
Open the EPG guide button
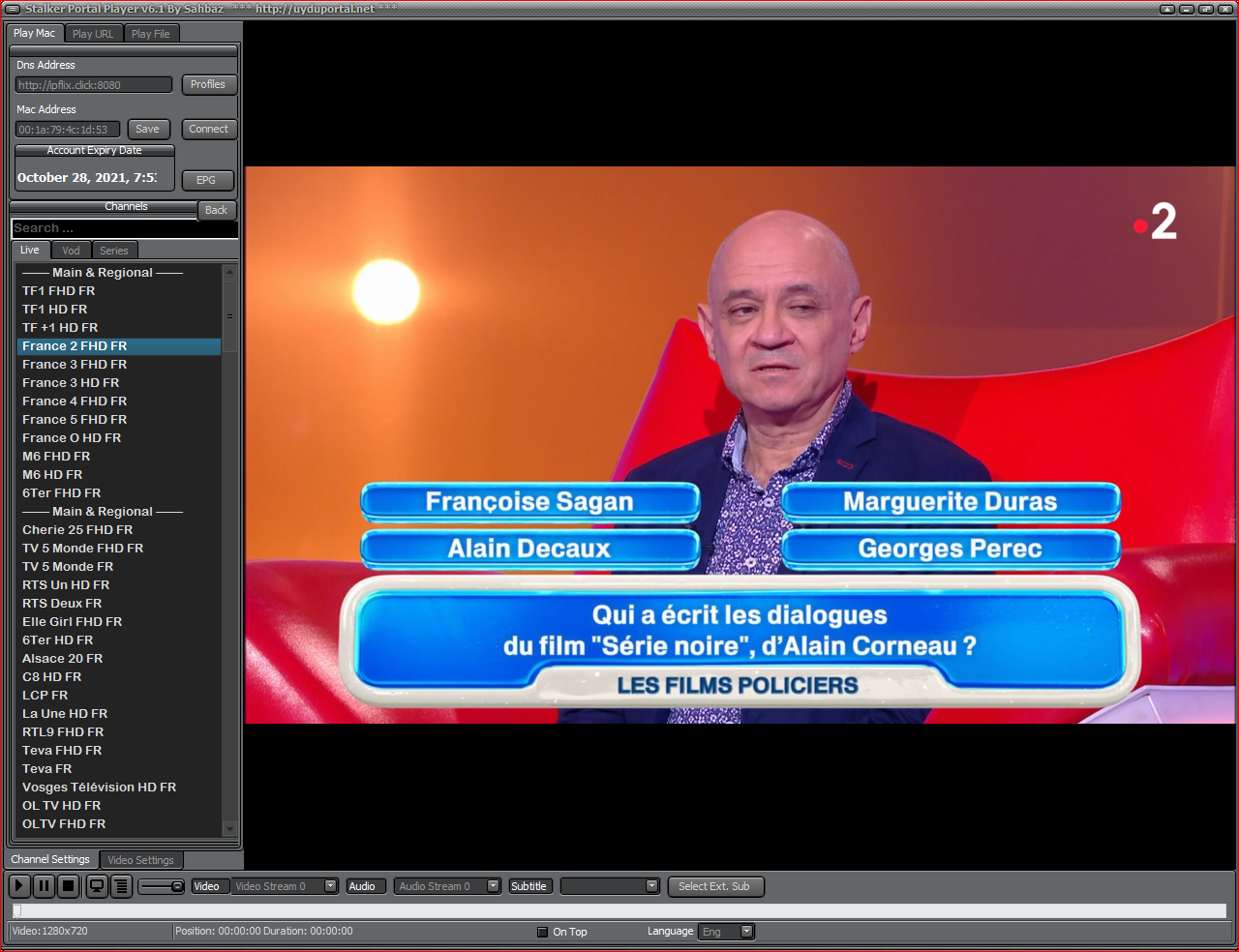(x=206, y=180)
